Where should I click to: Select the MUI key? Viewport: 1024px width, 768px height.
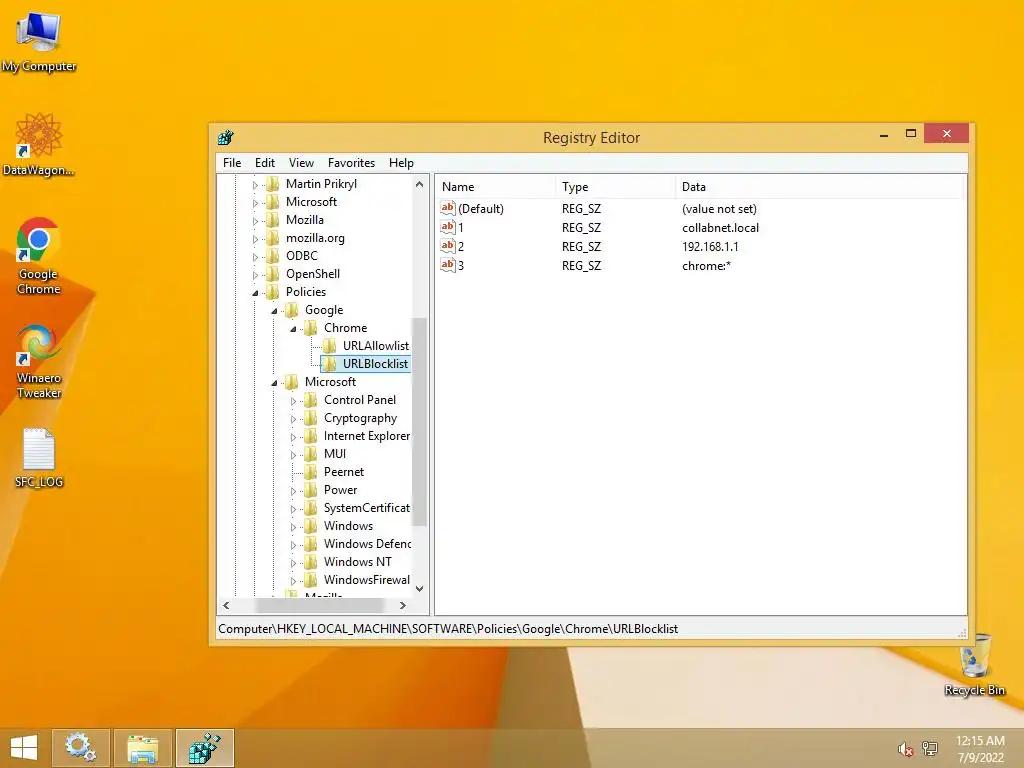tap(335, 454)
